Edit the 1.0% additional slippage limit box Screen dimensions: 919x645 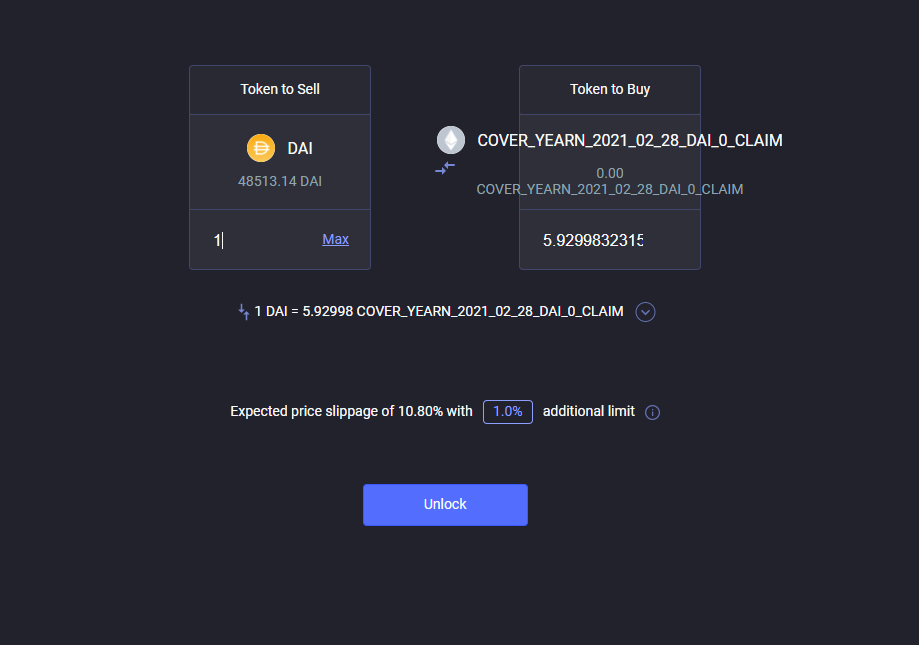point(508,412)
